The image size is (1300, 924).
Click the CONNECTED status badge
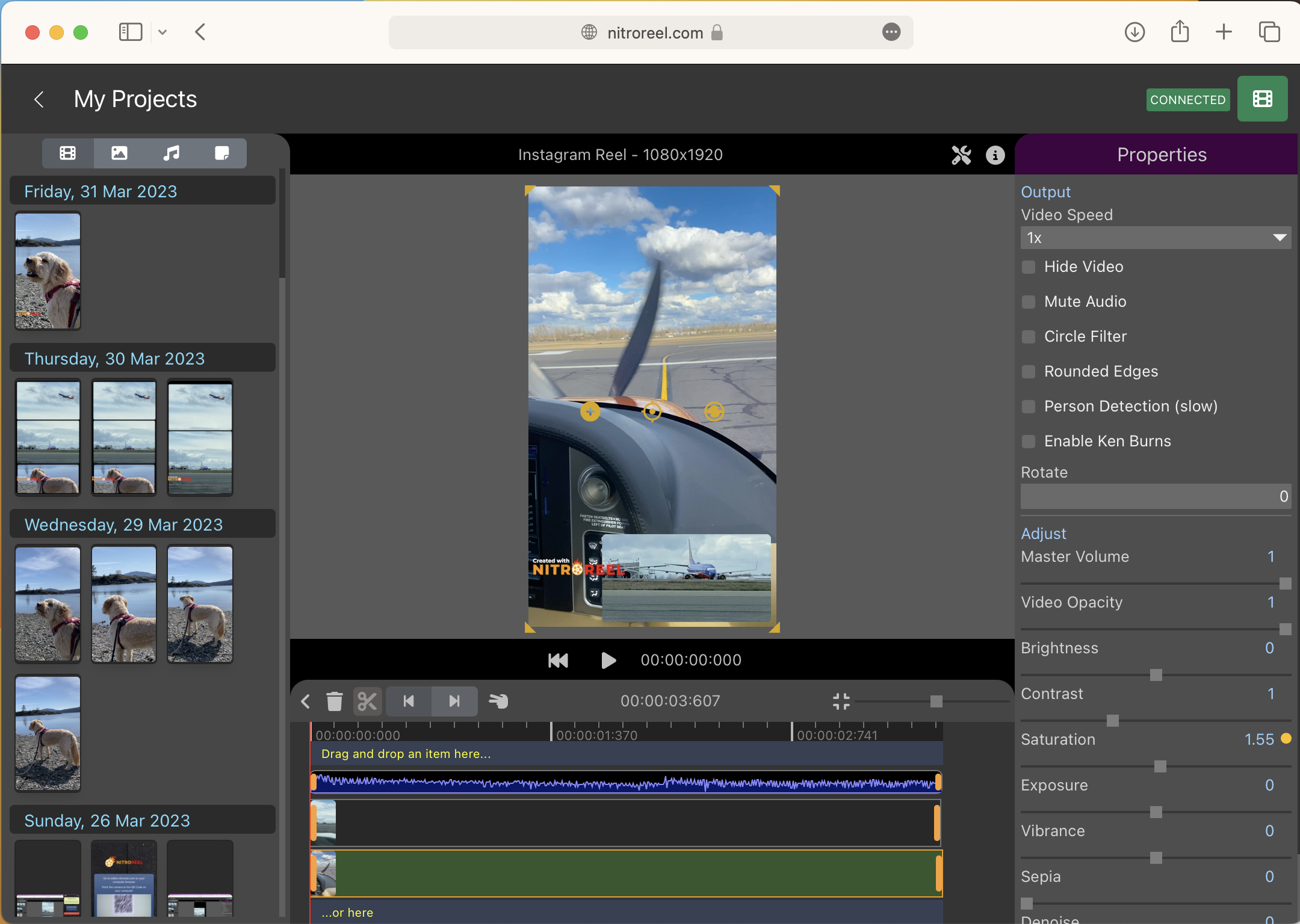tap(1187, 100)
